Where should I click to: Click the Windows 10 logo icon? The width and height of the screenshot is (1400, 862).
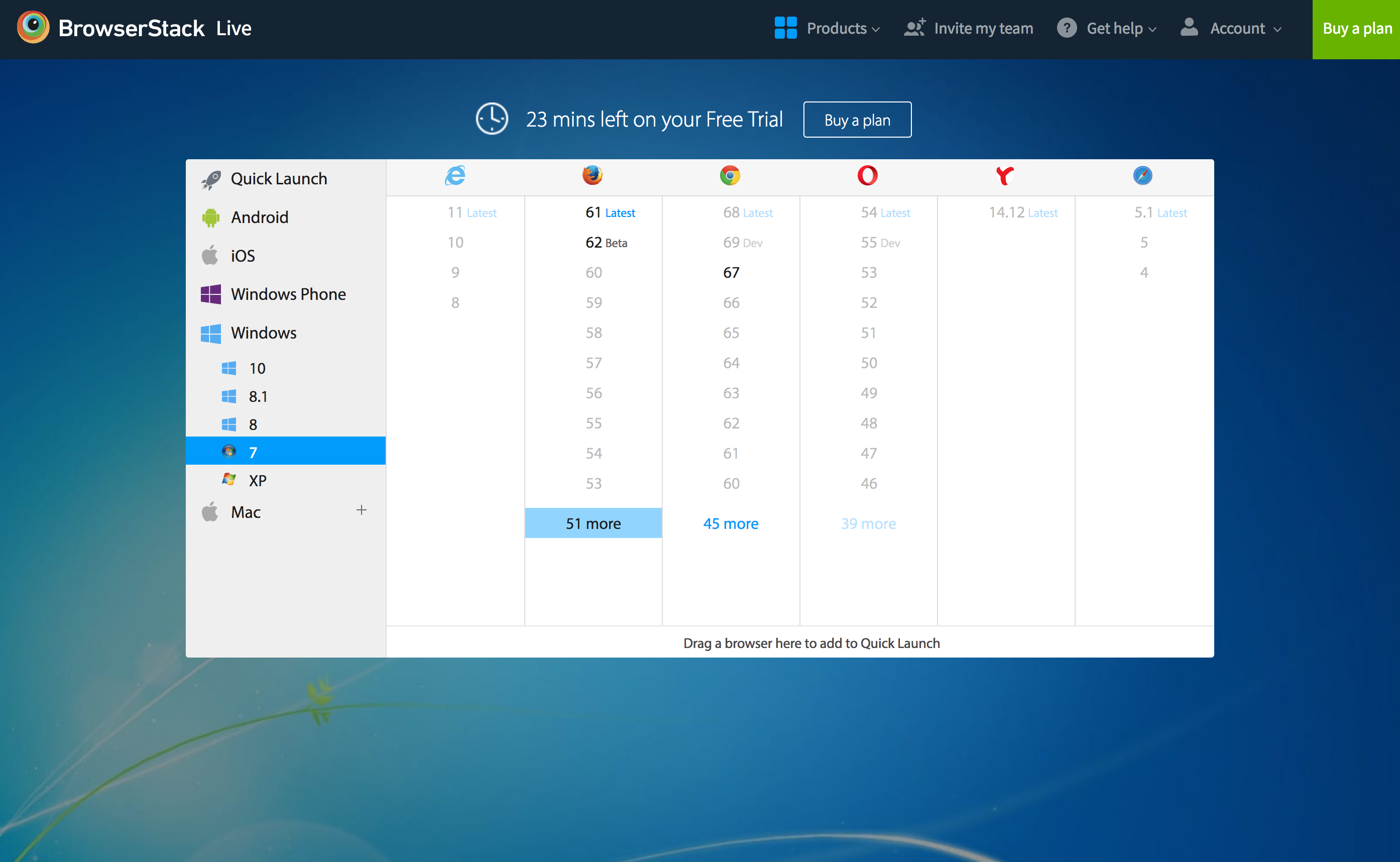tap(228, 368)
